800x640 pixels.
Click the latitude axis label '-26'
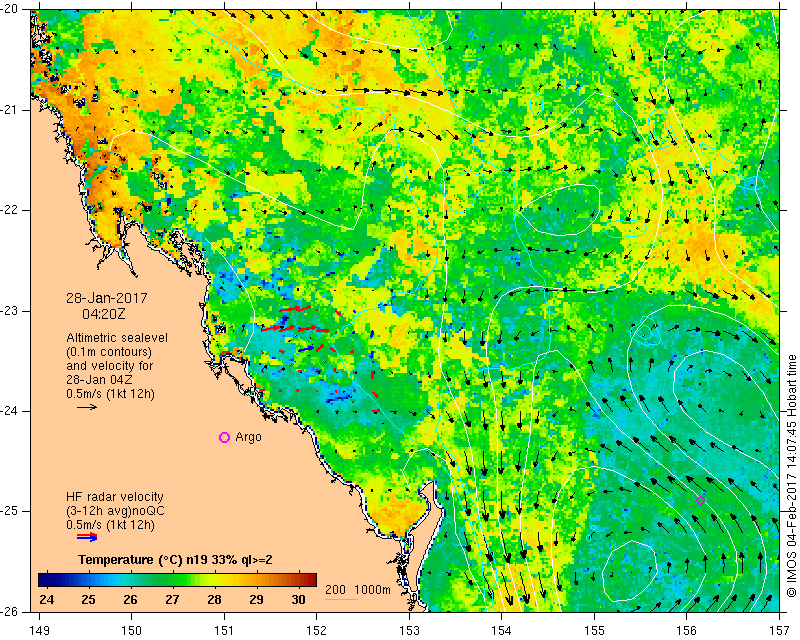point(9,612)
